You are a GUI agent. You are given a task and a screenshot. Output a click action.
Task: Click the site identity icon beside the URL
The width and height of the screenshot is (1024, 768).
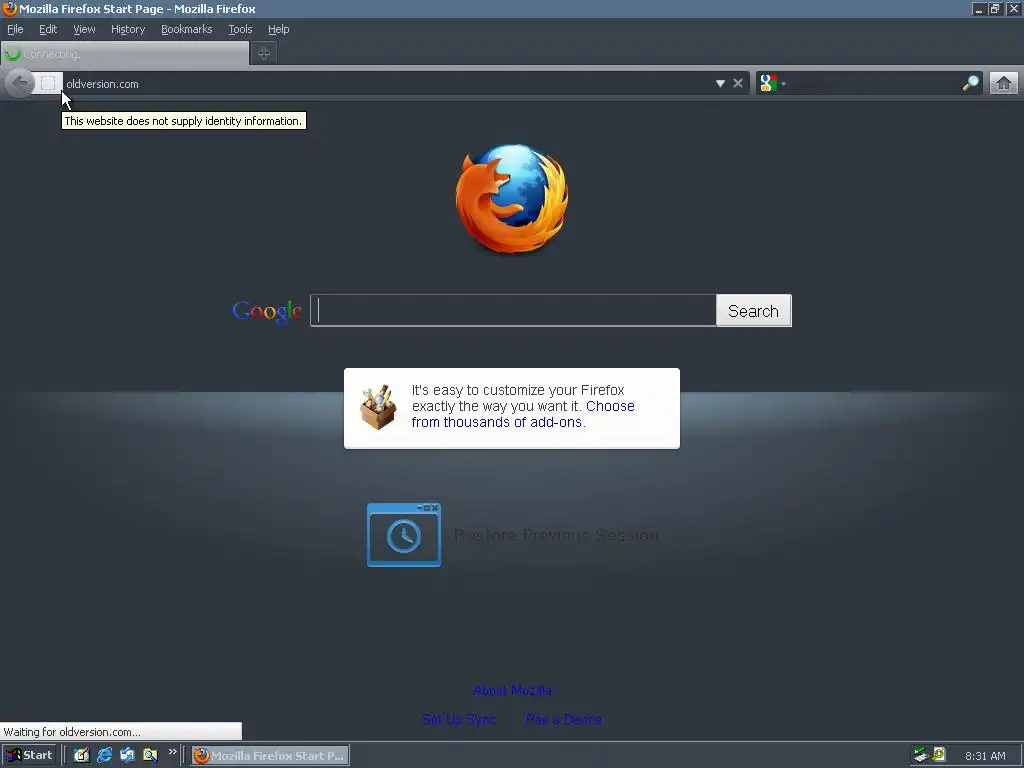(48, 83)
